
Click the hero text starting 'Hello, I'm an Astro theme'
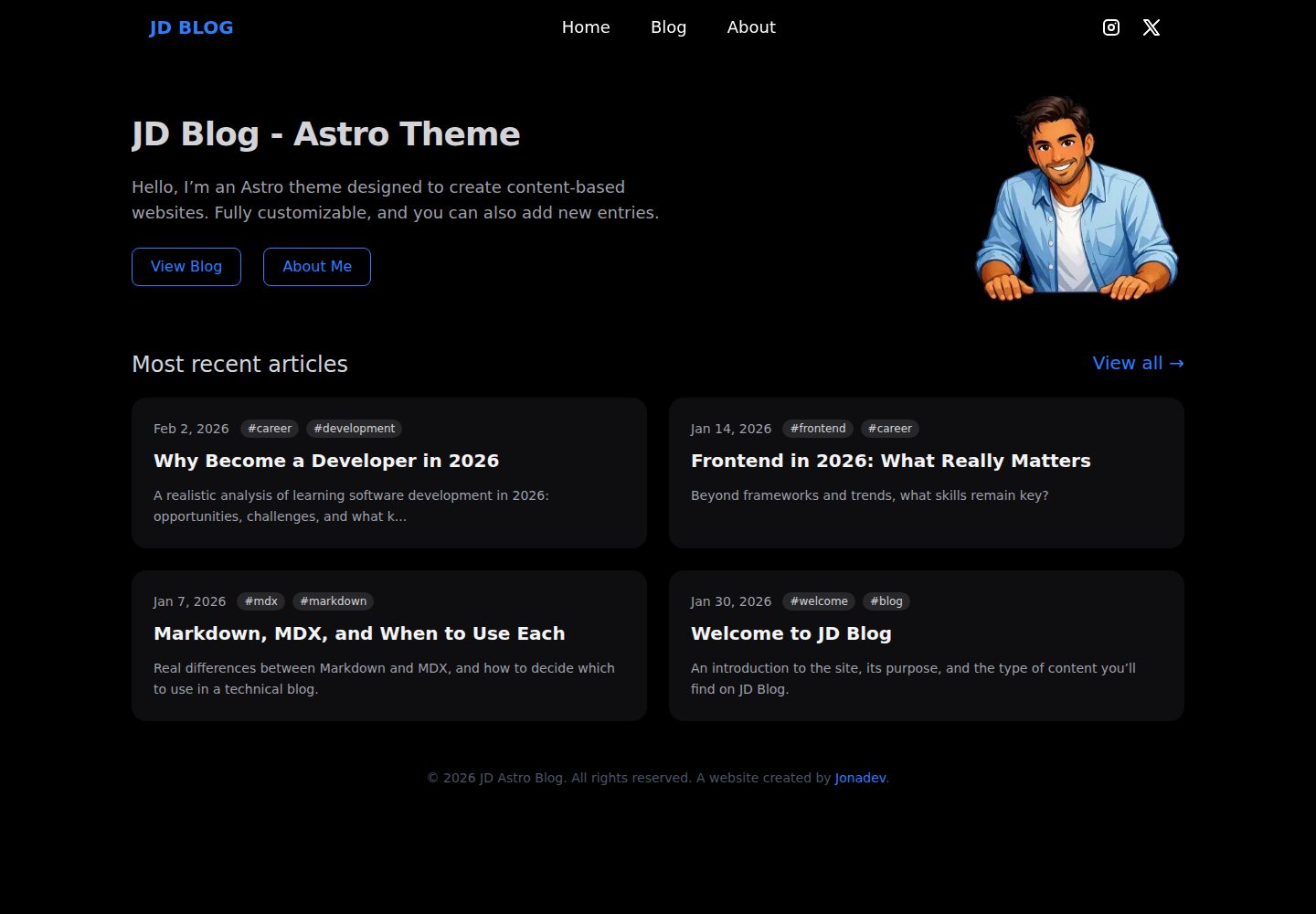(395, 199)
